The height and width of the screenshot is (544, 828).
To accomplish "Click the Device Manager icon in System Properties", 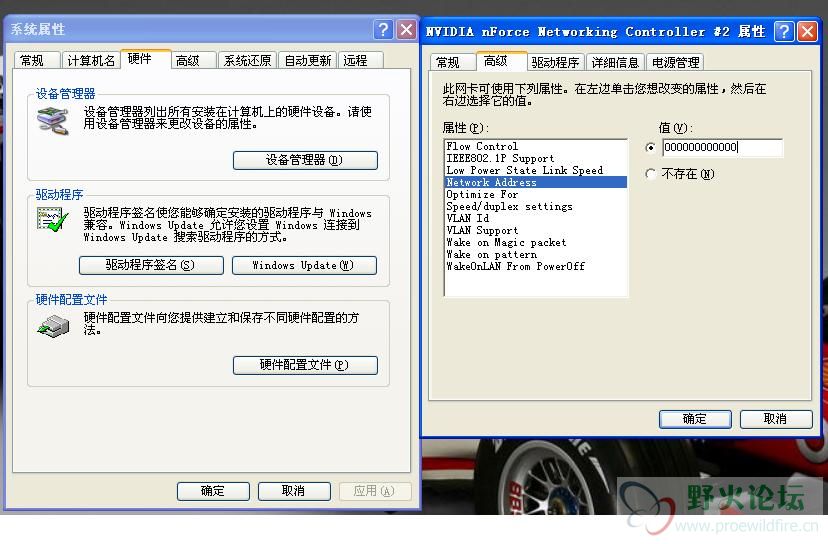I will click(53, 120).
